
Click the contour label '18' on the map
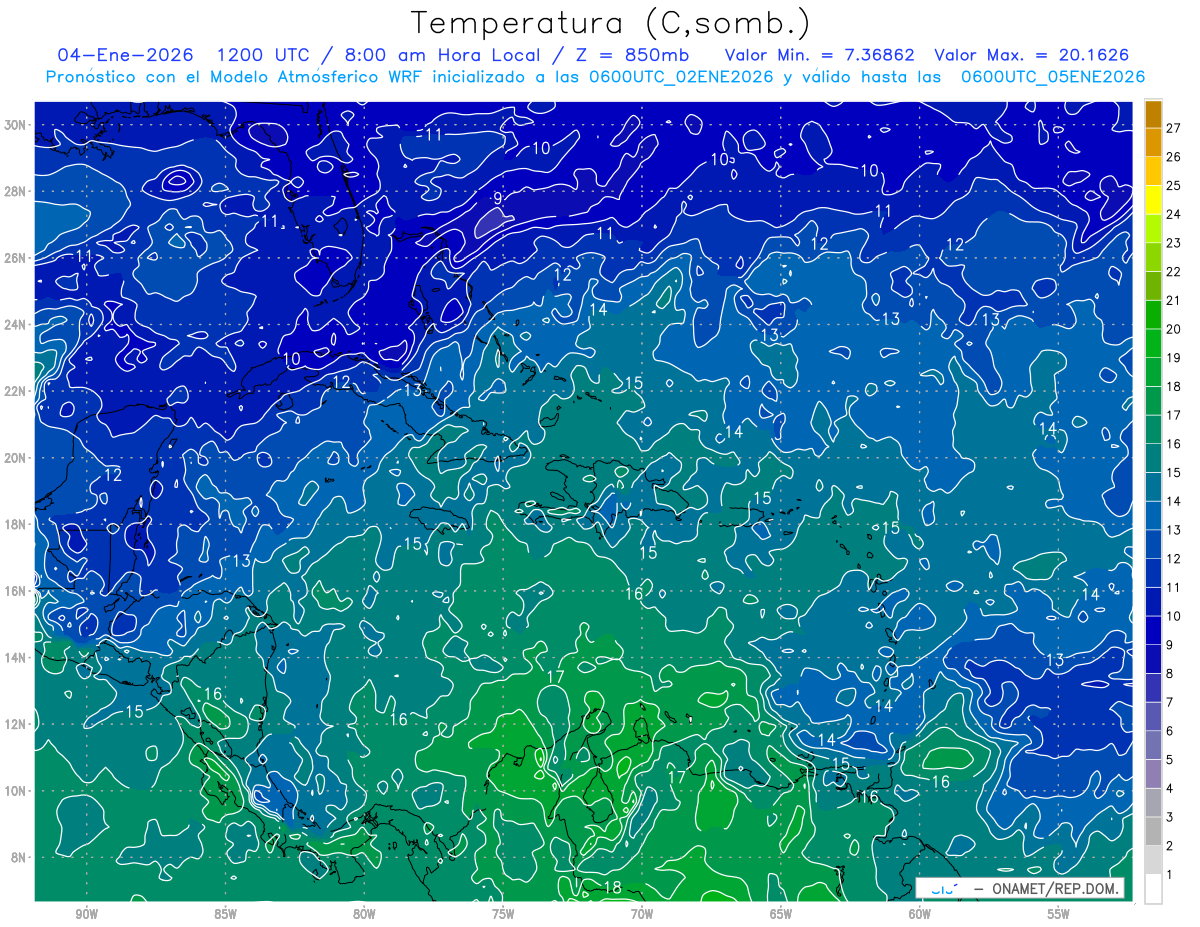click(613, 887)
